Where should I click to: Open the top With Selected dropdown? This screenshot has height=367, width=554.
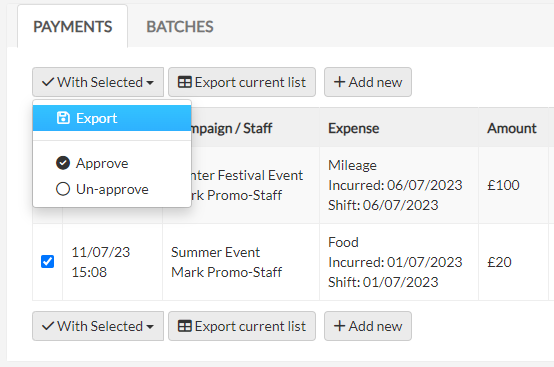click(98, 82)
